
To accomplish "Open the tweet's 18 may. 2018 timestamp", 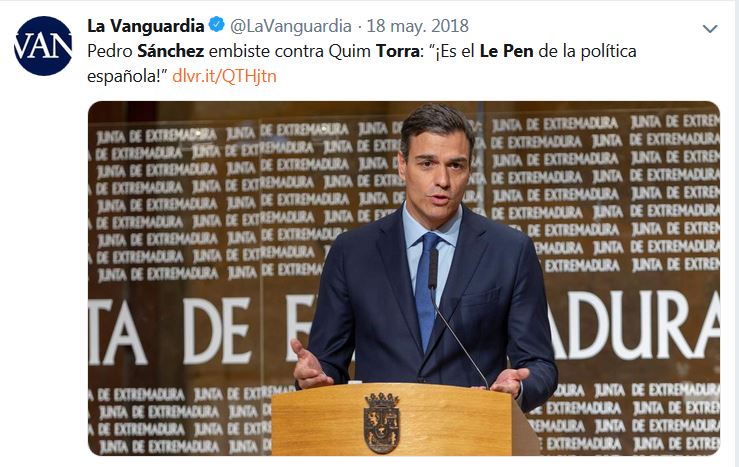I will [x=418, y=25].
